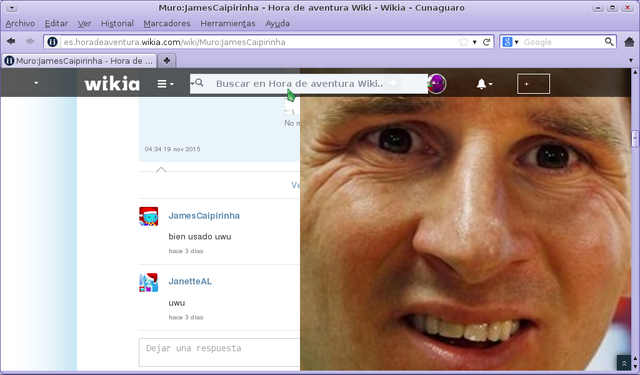Open JanetteAL's avatar thumbnail
Screen dimensions: 640x375
coord(149,282)
